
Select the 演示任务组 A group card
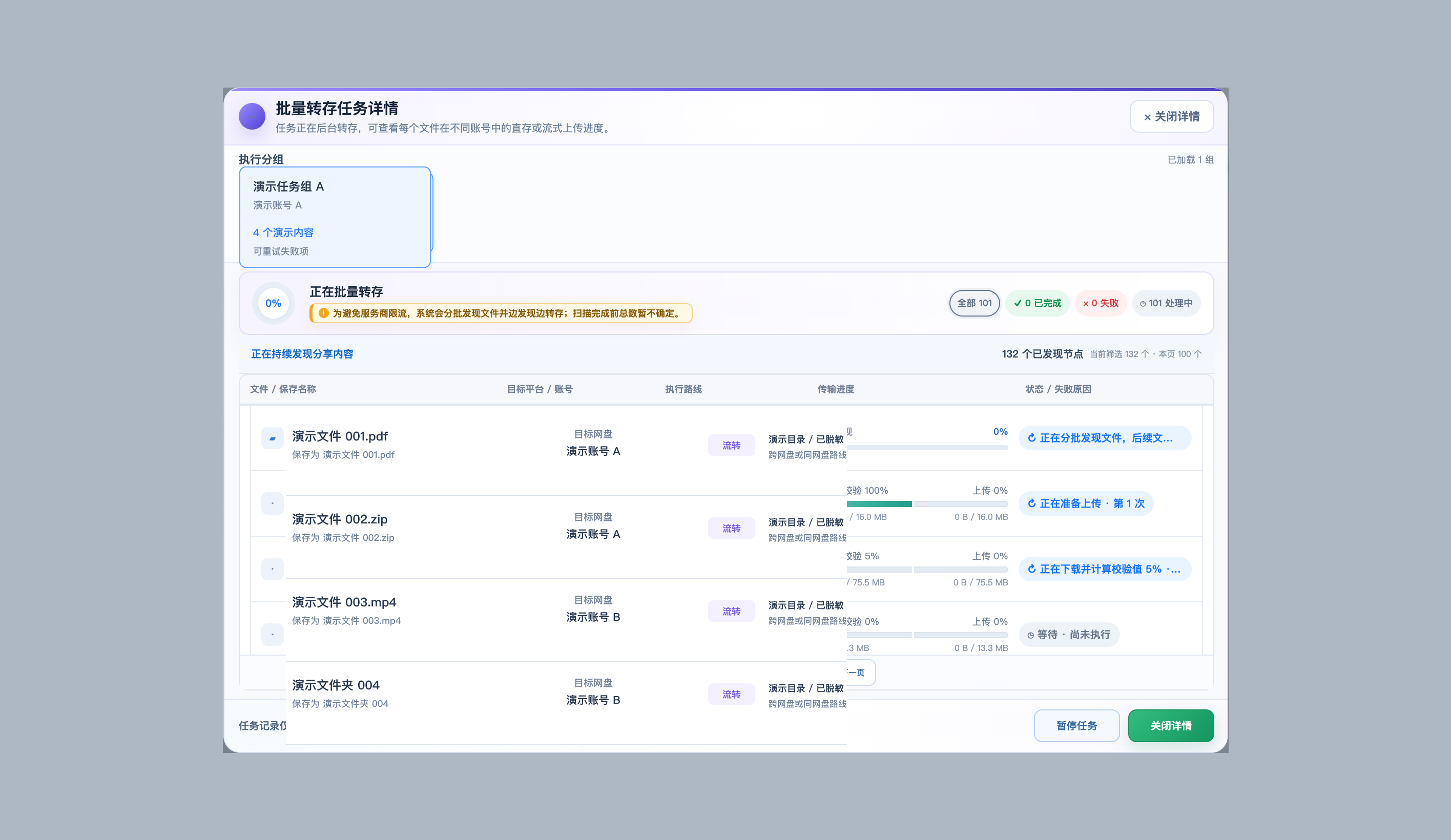click(x=335, y=217)
